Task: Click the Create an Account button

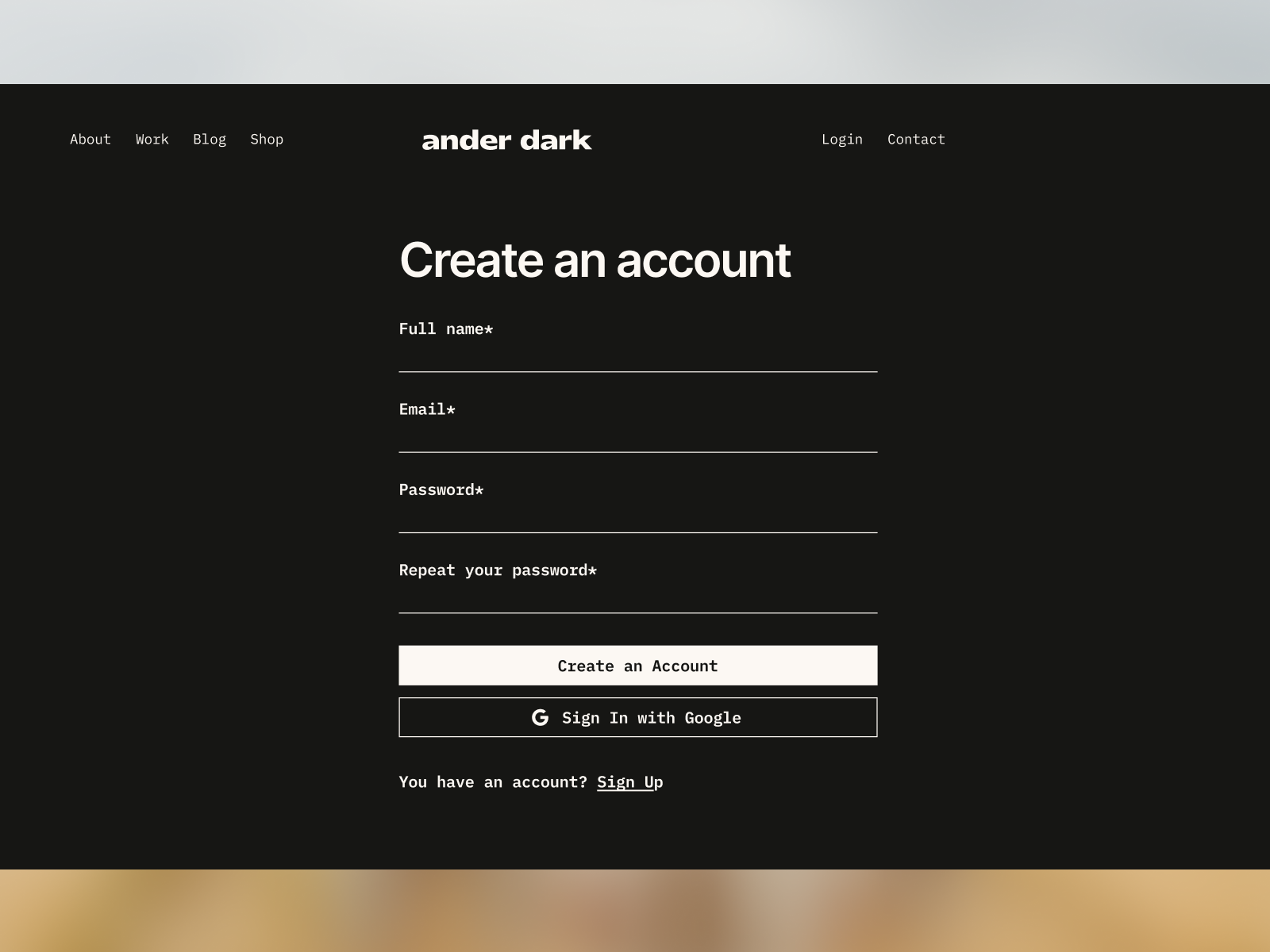Action: pyautogui.click(x=638, y=666)
